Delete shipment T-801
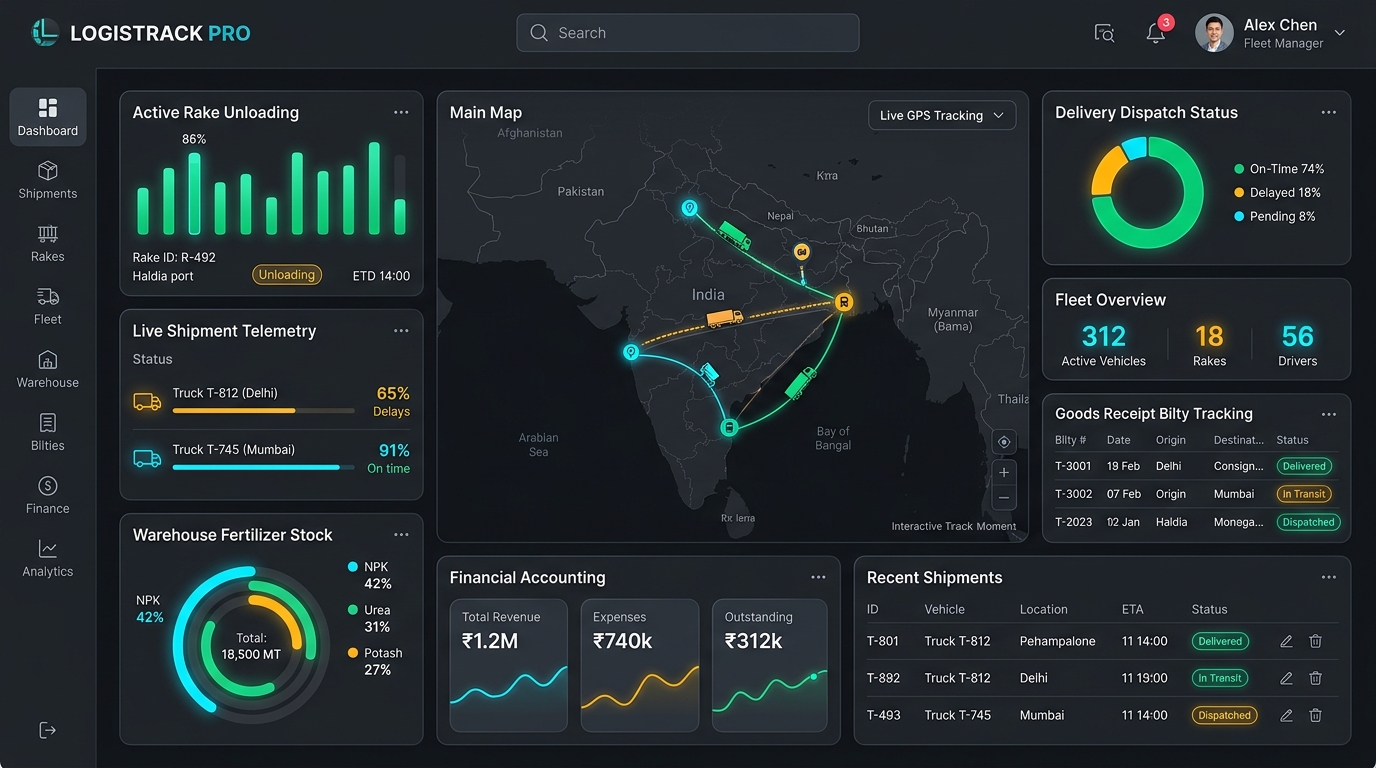Image resolution: width=1376 pixels, height=768 pixels. point(1316,641)
